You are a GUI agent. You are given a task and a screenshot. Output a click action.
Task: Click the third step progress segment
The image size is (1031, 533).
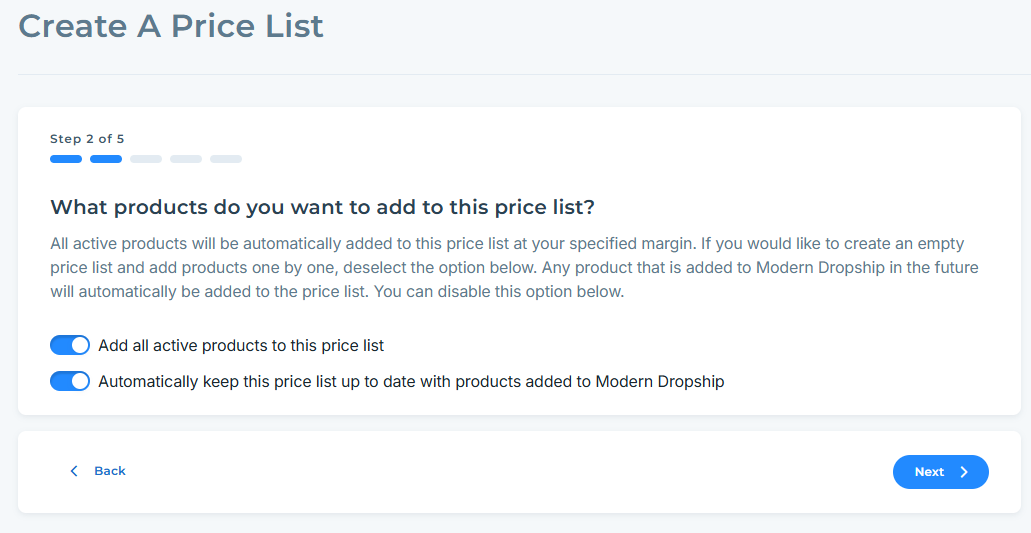coord(146,159)
